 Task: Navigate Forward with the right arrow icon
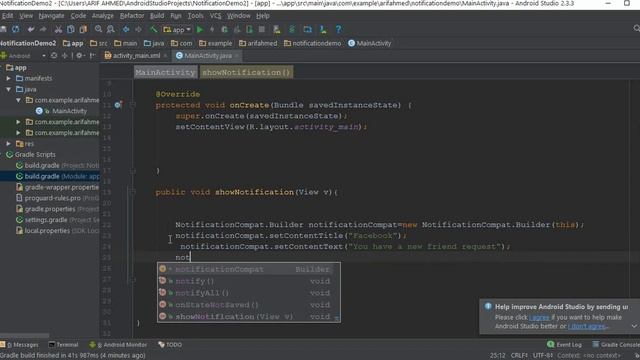[x=138, y=29]
